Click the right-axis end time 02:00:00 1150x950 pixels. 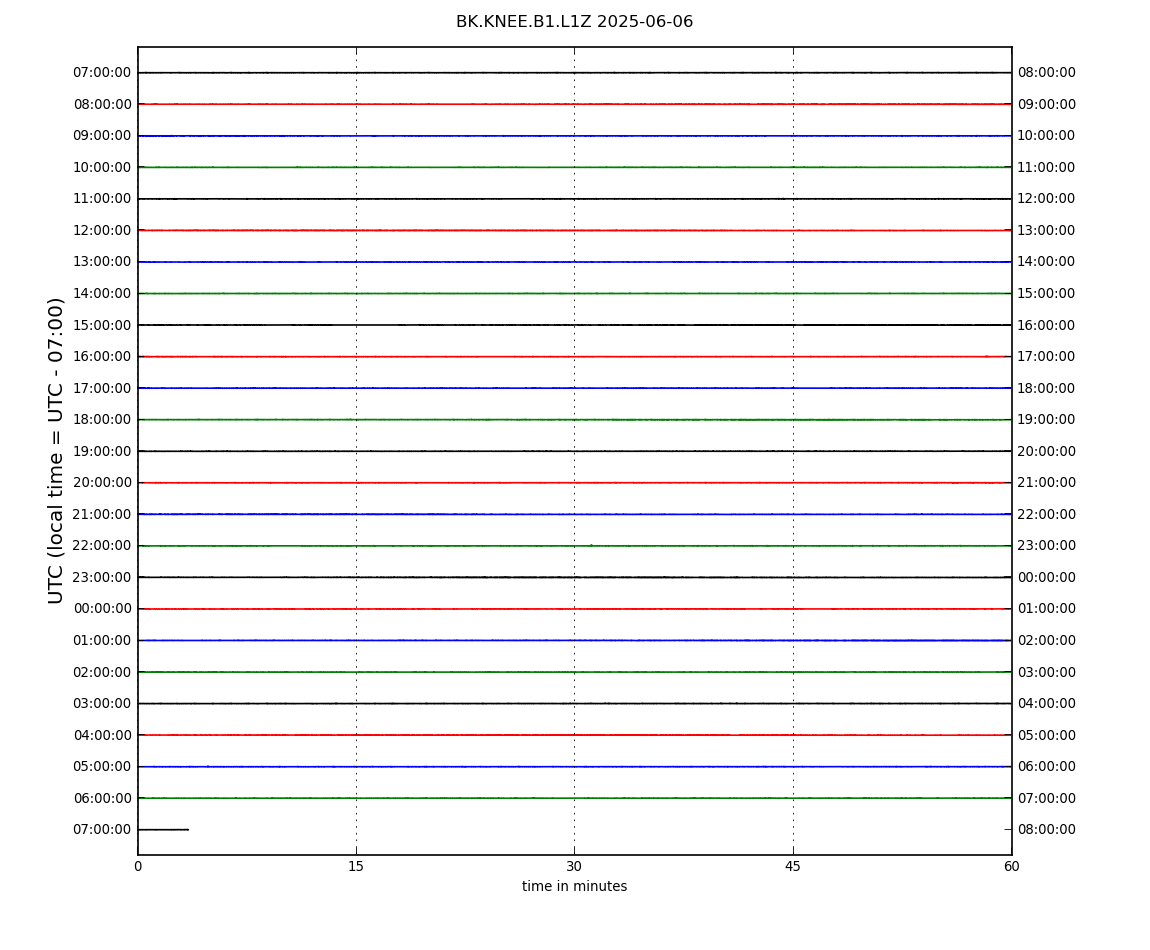point(1047,640)
